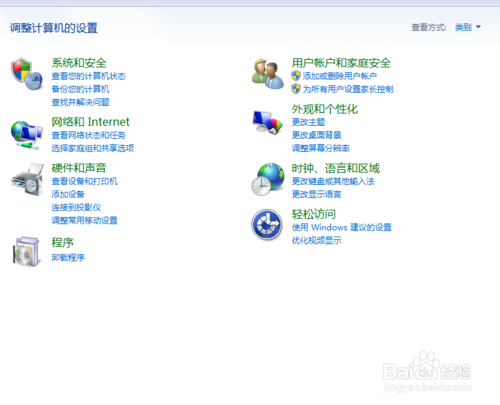The width and height of the screenshot is (500, 405).
Task: Open the 硬件和声音 printer icon
Action: click(x=27, y=179)
